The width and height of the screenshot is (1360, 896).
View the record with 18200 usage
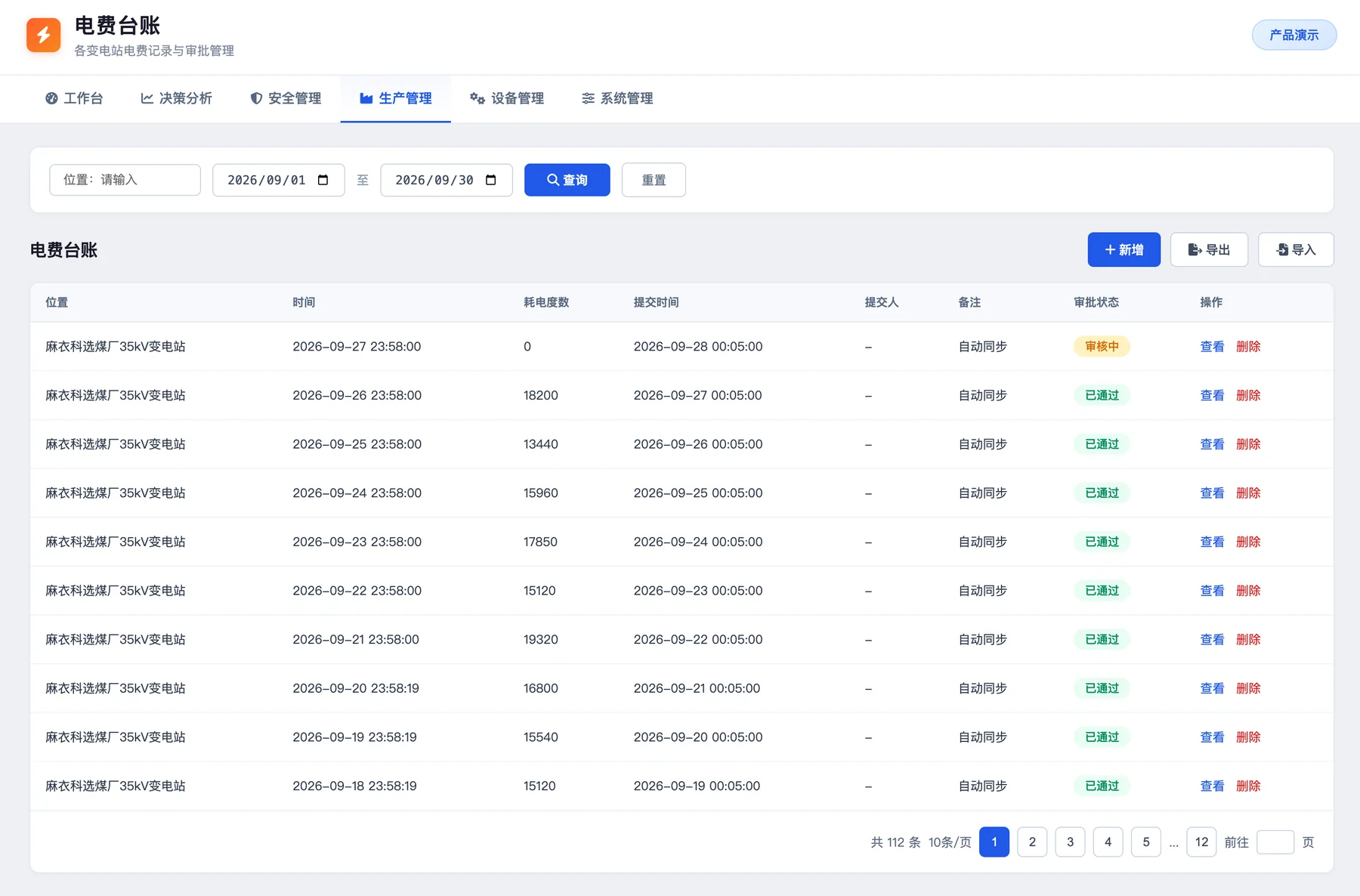tap(1212, 395)
